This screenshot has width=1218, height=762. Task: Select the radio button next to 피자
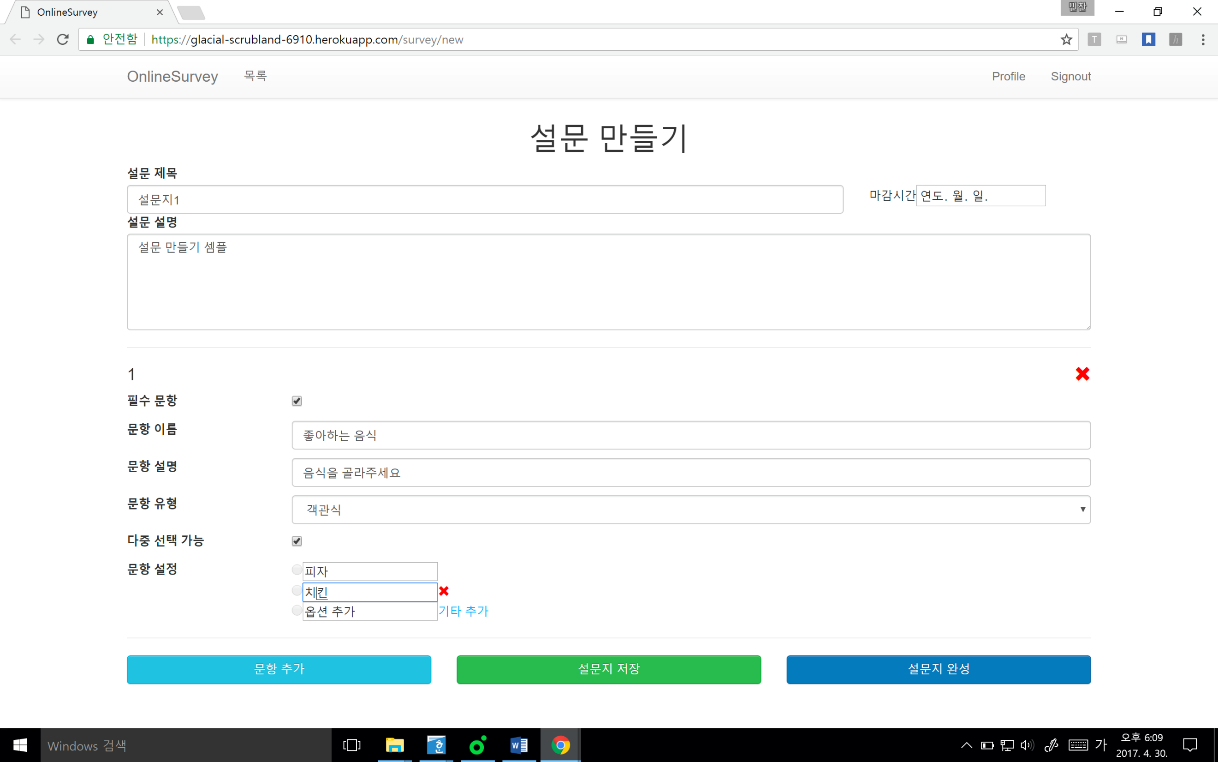[x=297, y=570]
